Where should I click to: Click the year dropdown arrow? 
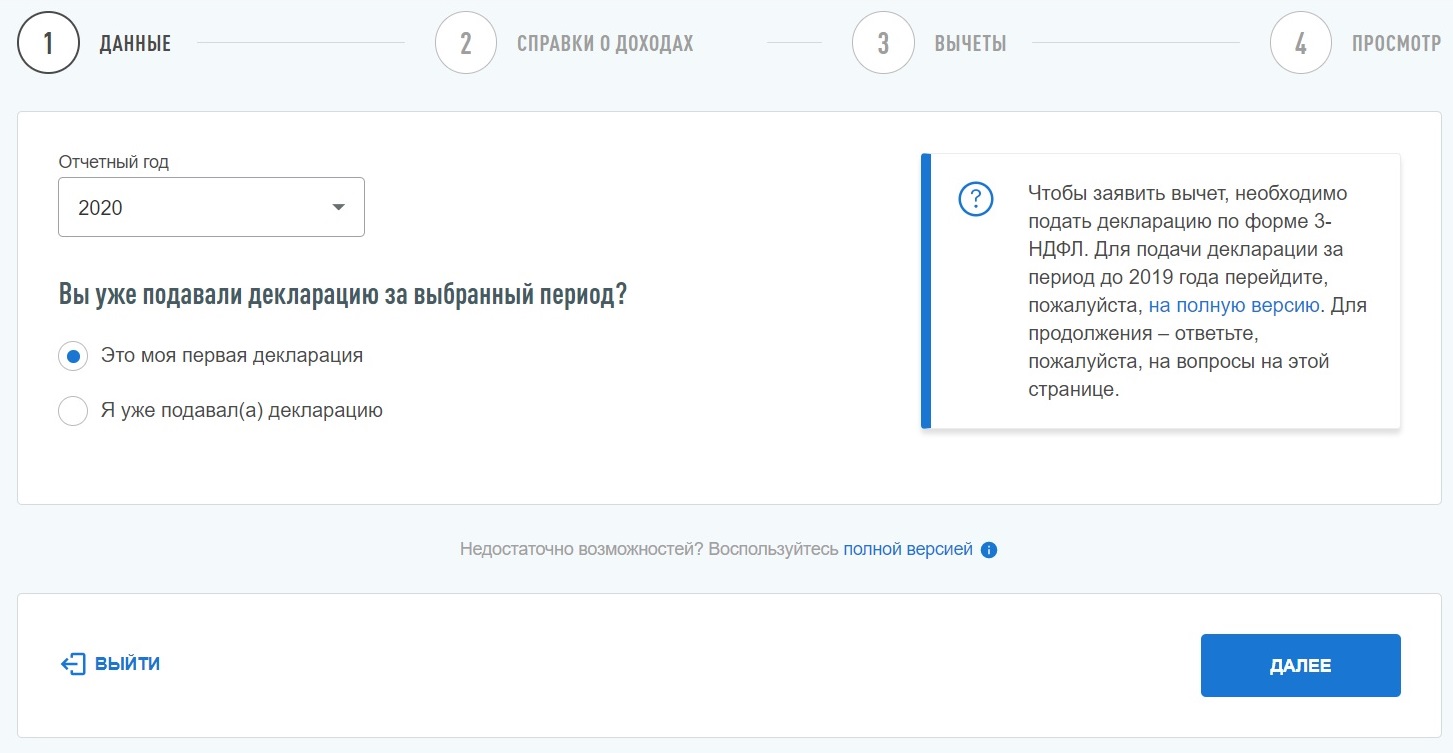(338, 207)
